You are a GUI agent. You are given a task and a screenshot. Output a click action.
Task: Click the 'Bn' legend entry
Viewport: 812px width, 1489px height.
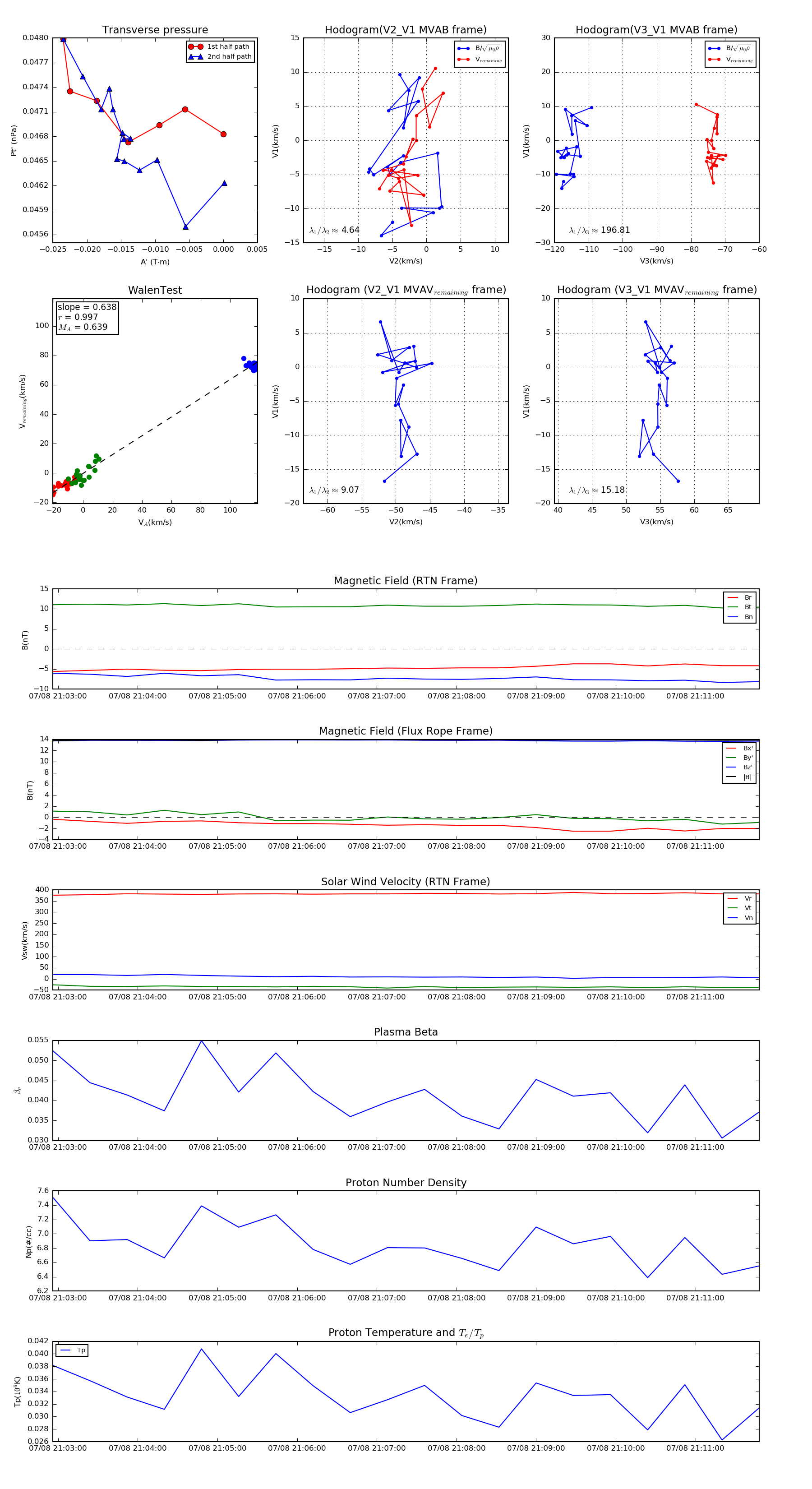pos(740,617)
